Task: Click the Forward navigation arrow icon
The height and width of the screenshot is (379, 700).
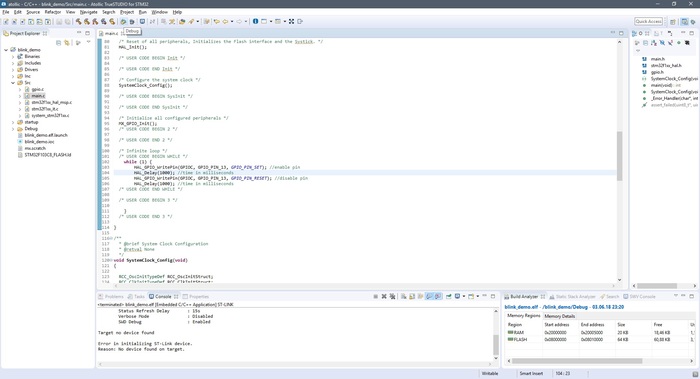Action: pos(239,21)
